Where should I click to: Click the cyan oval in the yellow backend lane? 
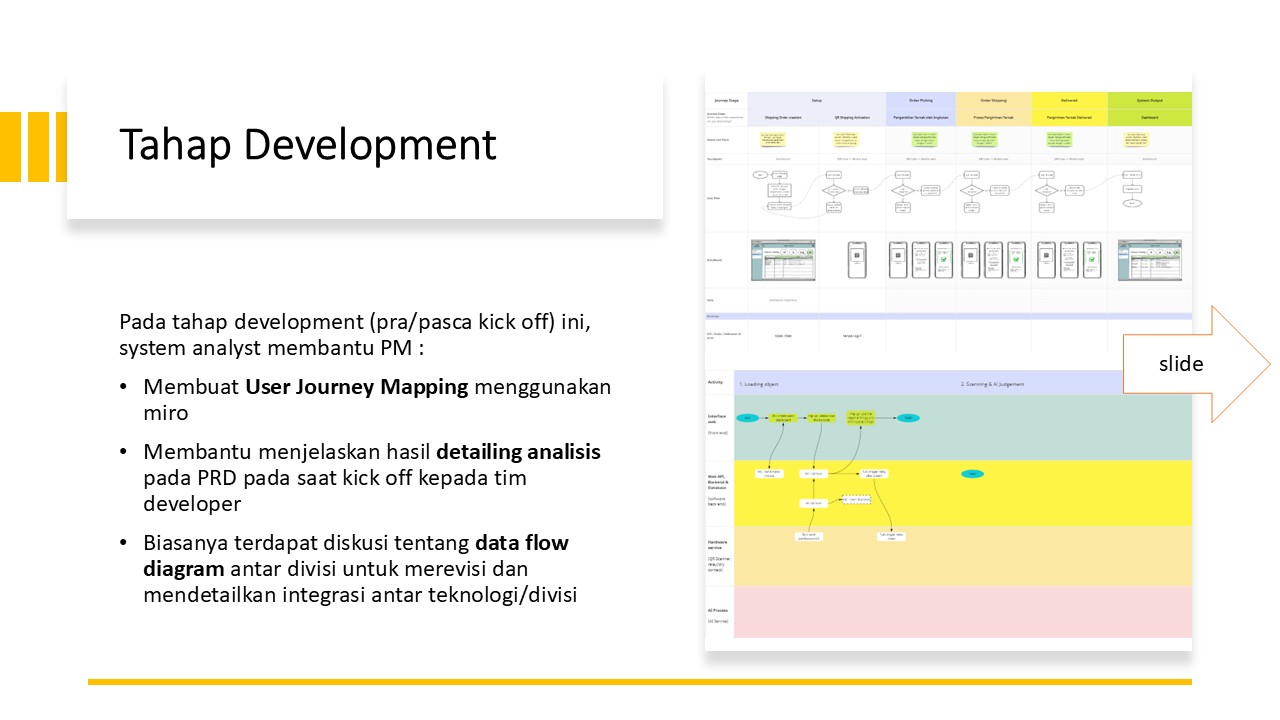coord(969,473)
